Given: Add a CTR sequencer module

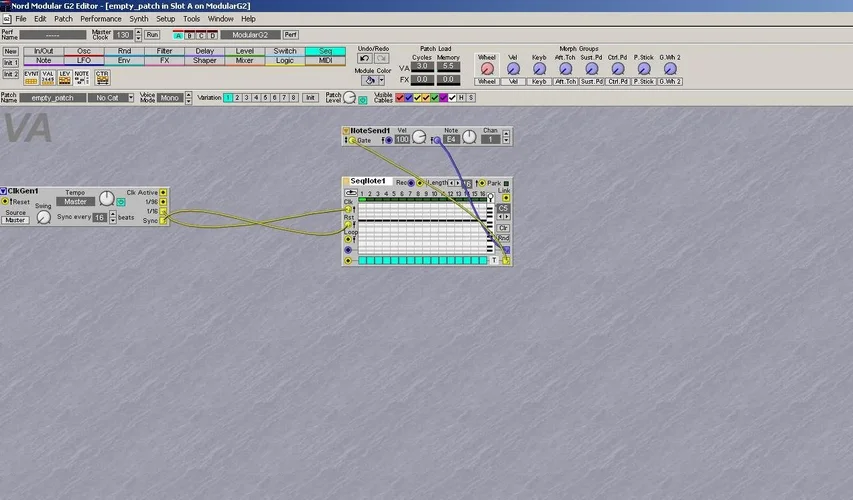Looking at the screenshot, I should (102, 76).
